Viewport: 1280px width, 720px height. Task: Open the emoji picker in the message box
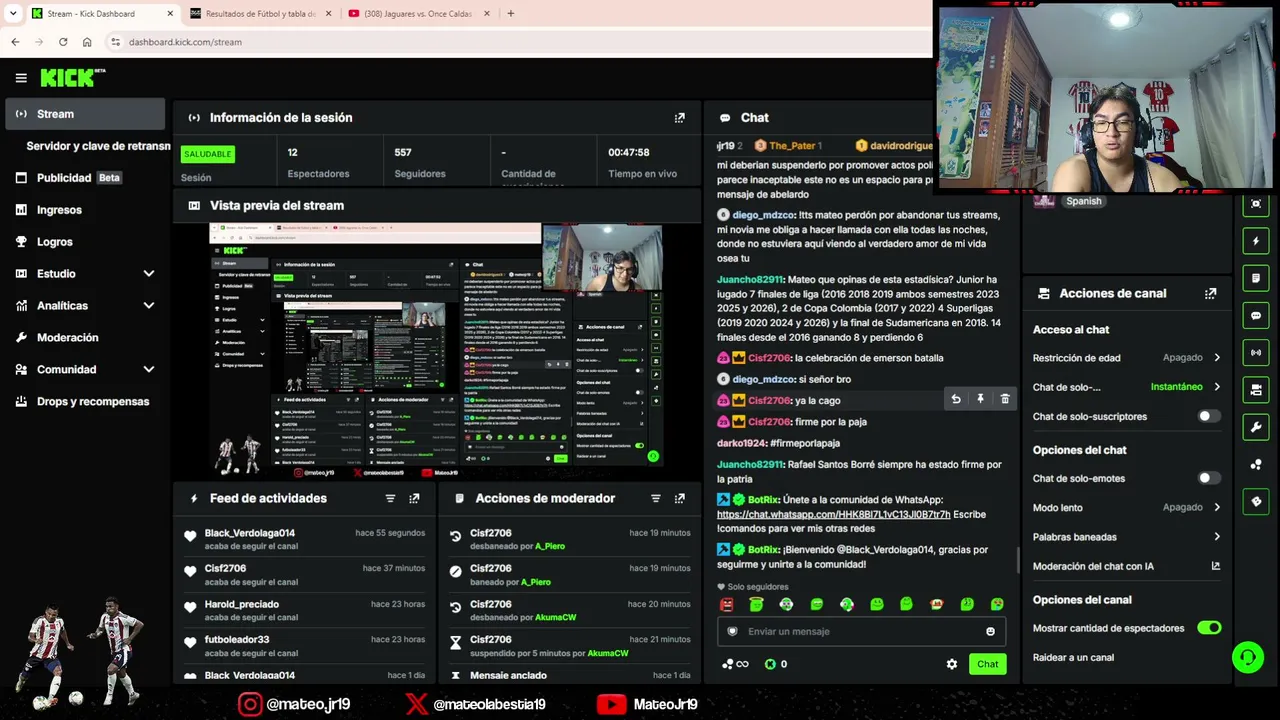coord(990,631)
